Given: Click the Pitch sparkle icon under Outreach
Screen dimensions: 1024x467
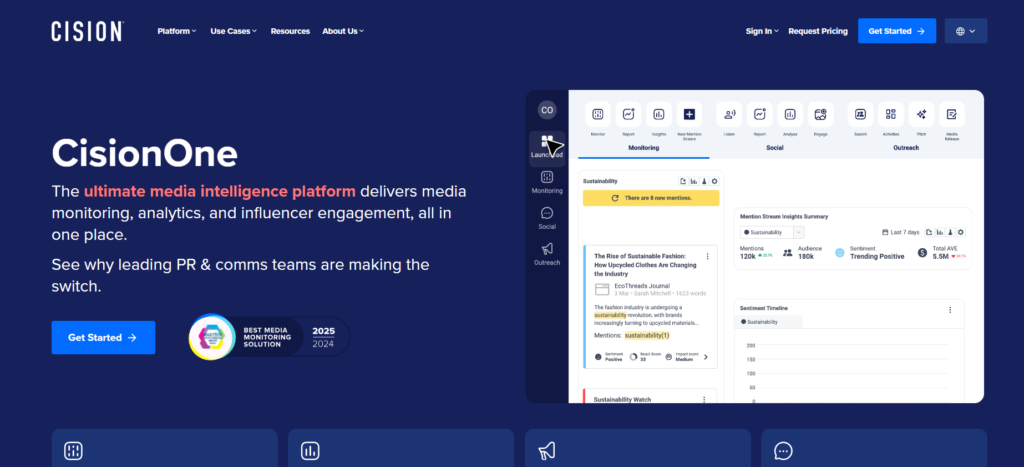Looking at the screenshot, I should point(921,115).
